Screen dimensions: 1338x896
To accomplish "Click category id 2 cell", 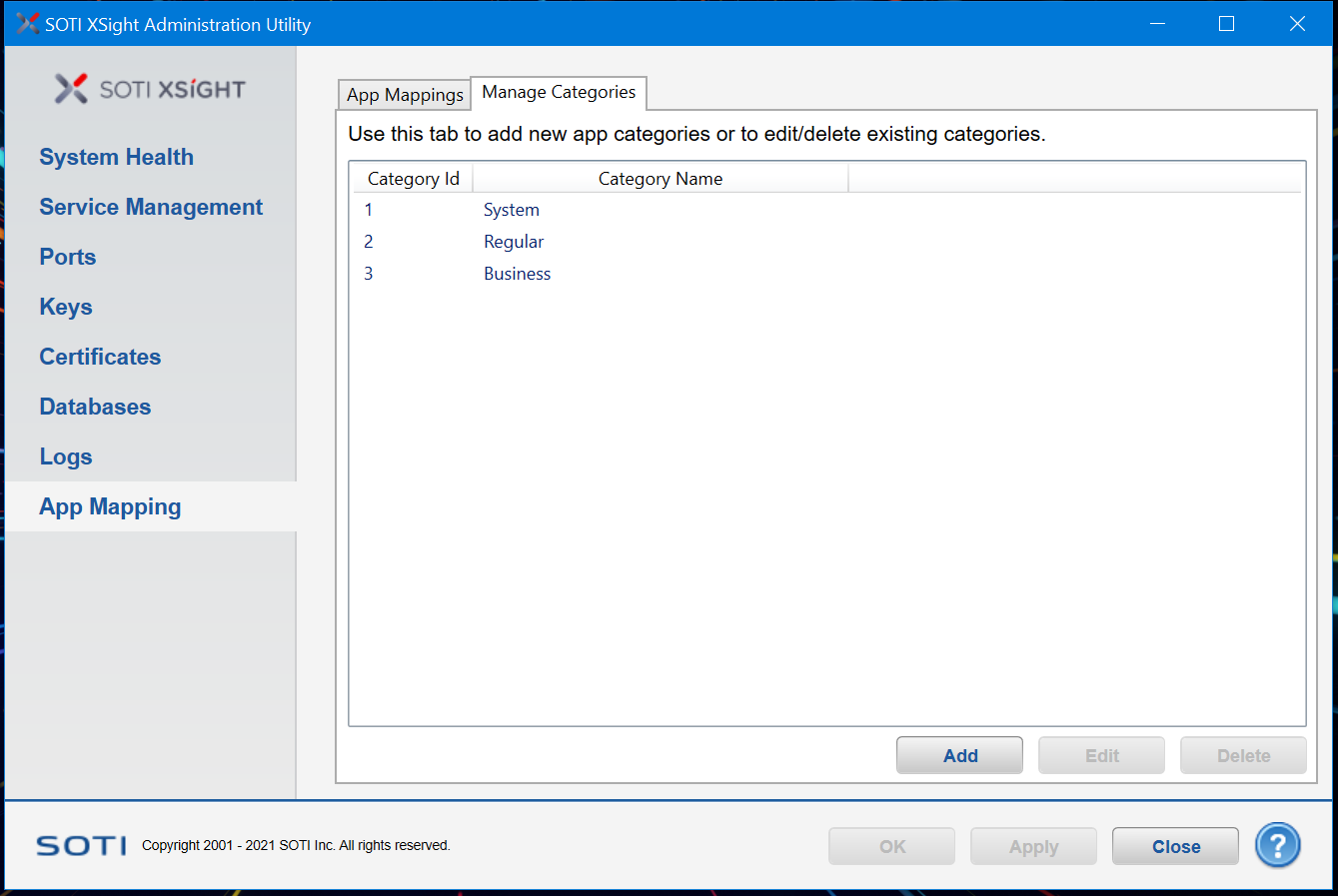I will pos(369,242).
